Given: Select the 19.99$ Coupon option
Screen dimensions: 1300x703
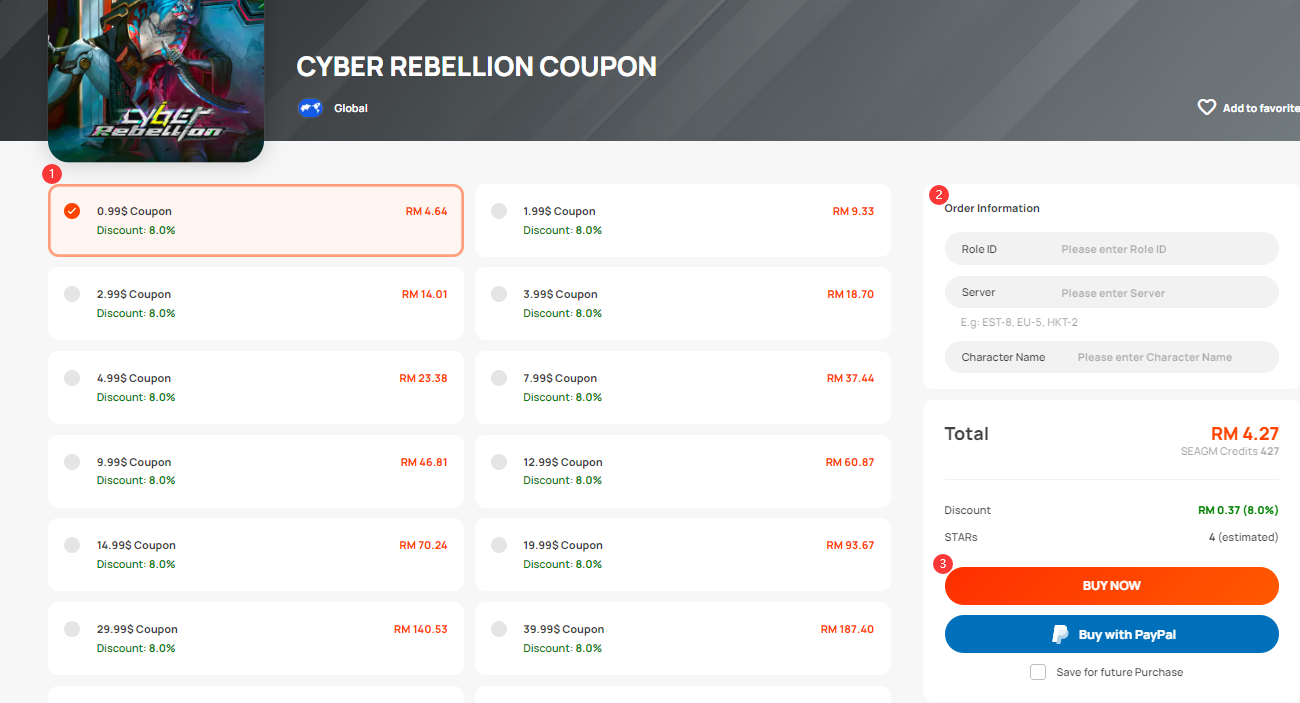Looking at the screenshot, I should (x=682, y=554).
